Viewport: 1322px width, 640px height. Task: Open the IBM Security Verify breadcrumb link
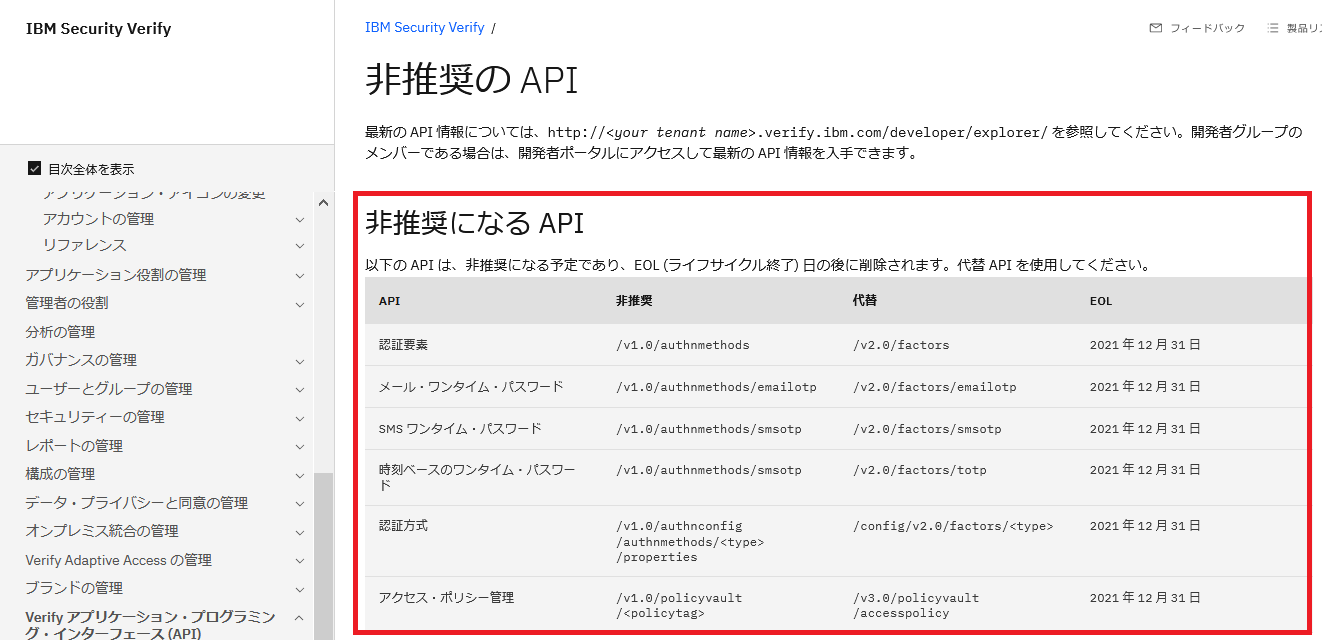[x=425, y=27]
